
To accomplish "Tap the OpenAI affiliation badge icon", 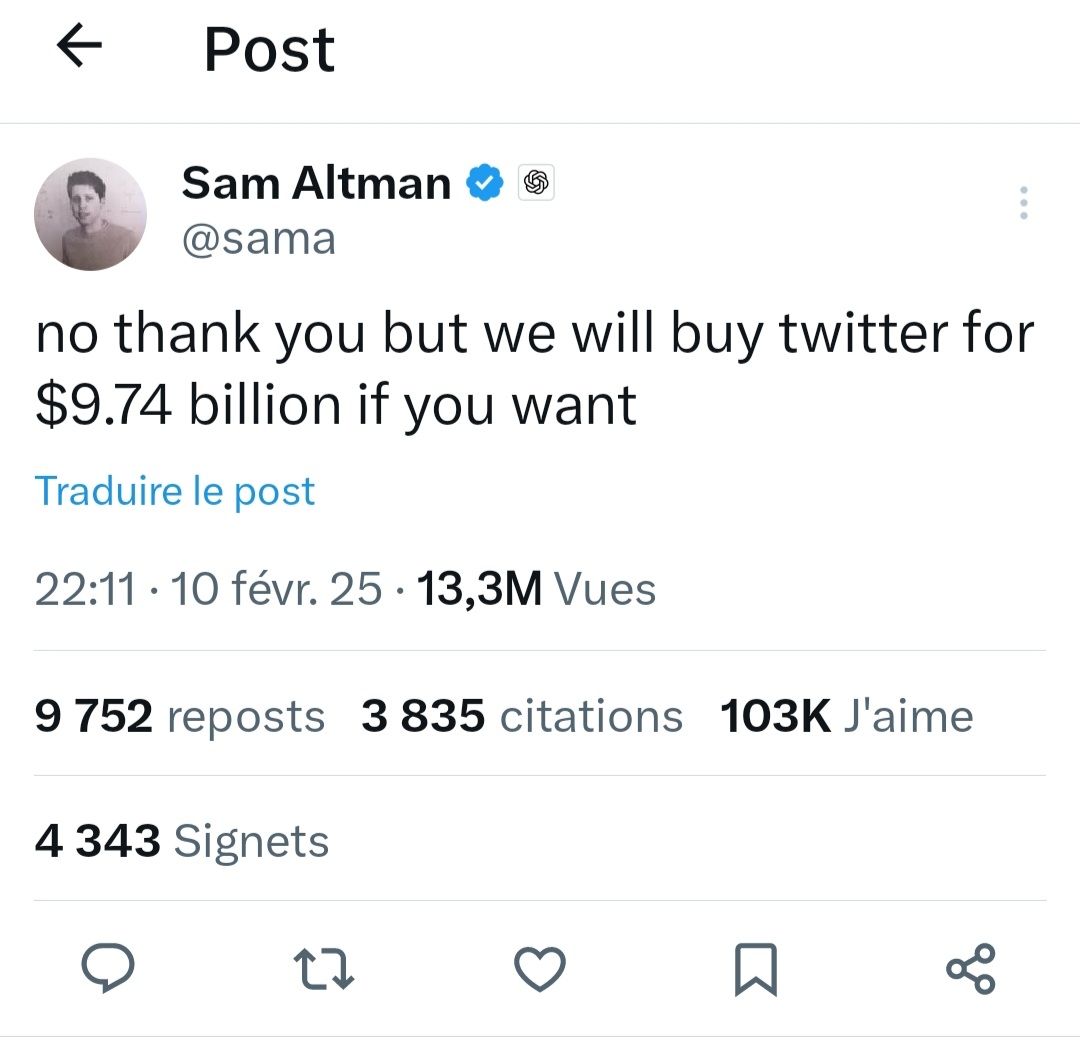I will tap(536, 183).
